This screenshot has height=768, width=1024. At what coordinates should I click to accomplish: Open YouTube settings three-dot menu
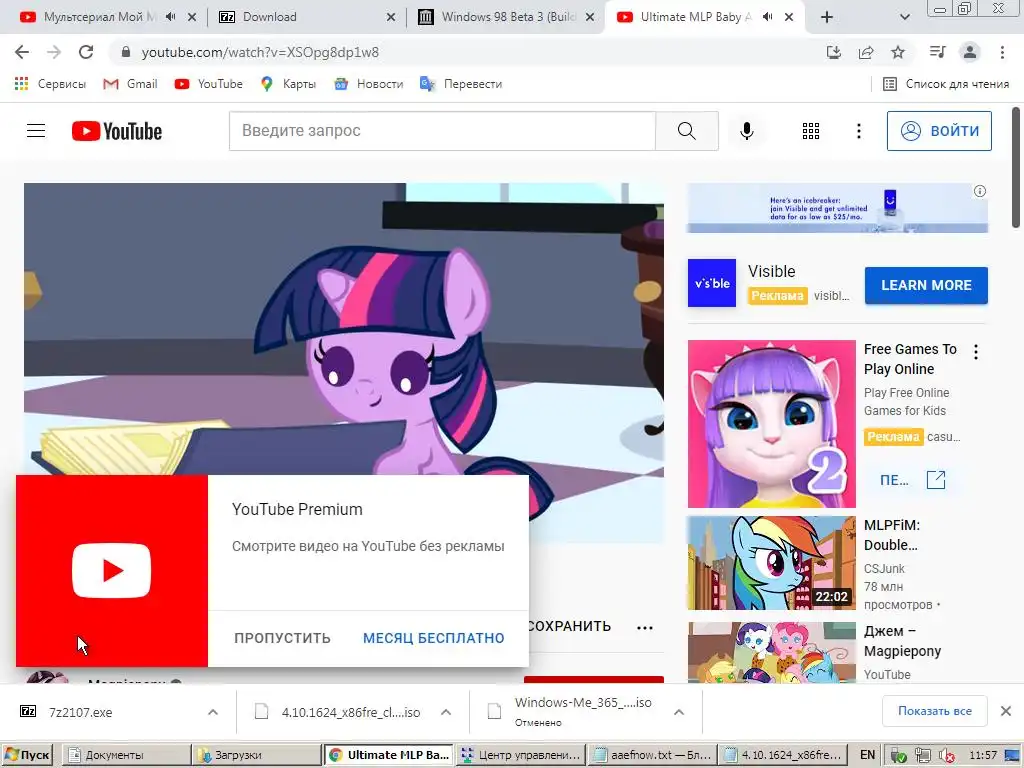[859, 131]
